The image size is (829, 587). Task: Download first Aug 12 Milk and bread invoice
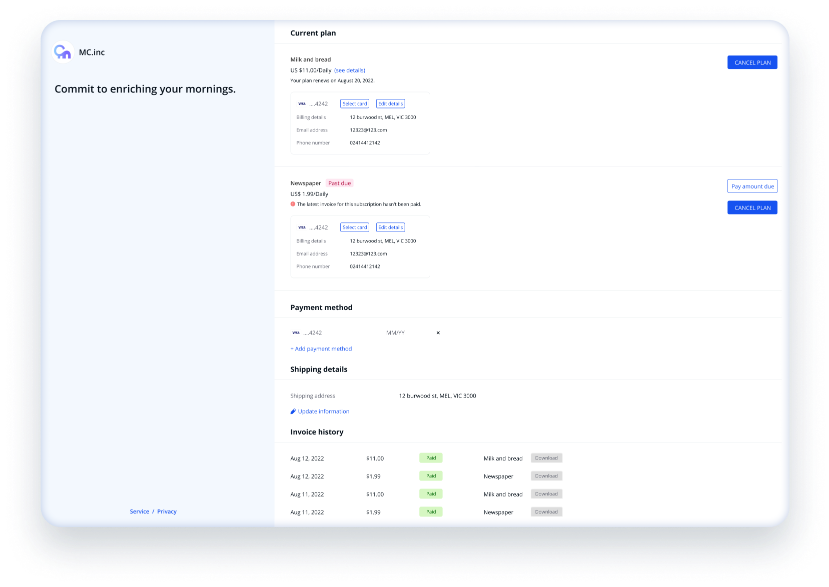(546, 458)
